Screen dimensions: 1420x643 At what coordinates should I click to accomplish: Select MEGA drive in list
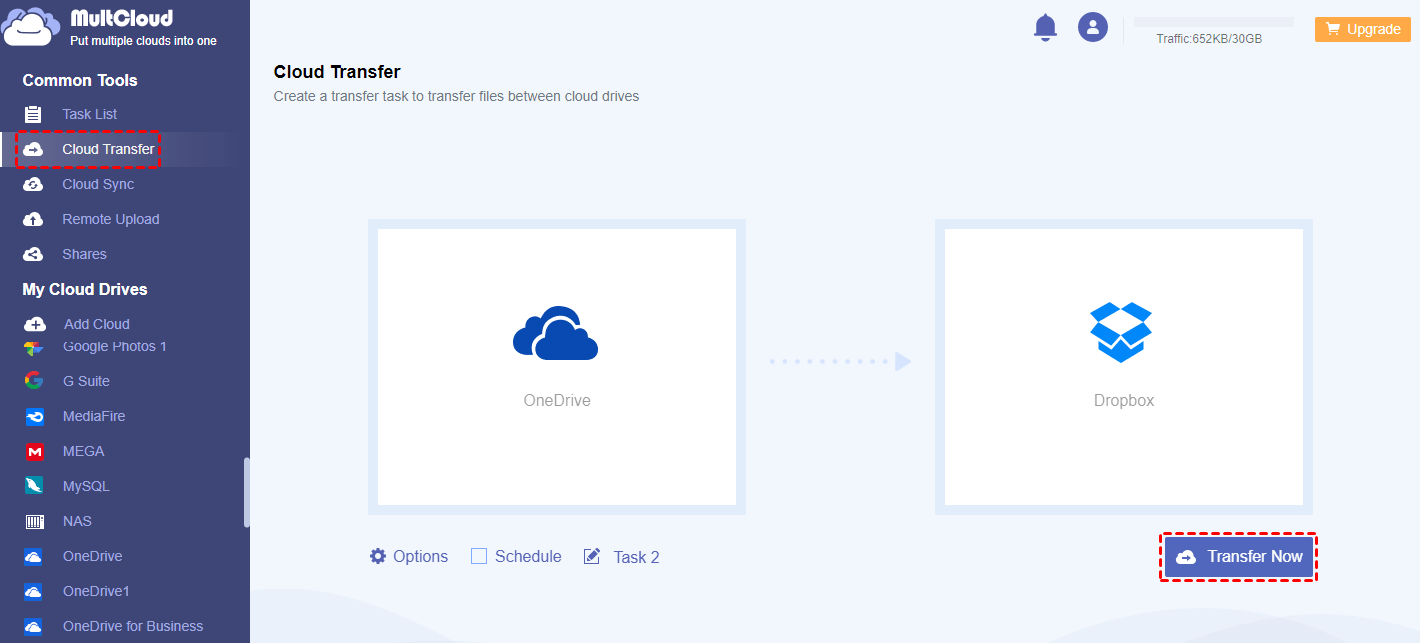[x=83, y=451]
